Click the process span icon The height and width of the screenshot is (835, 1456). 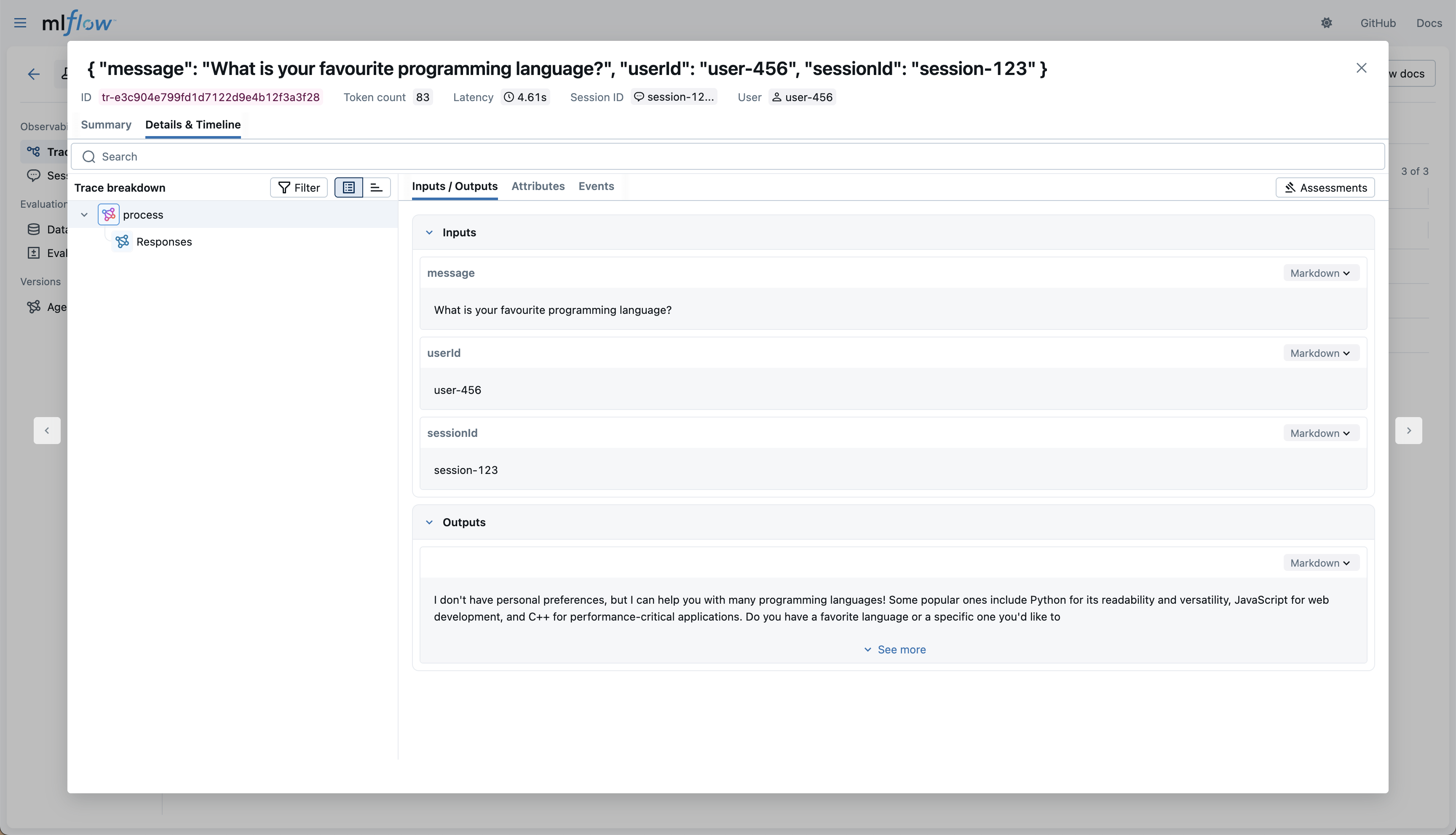click(108, 214)
